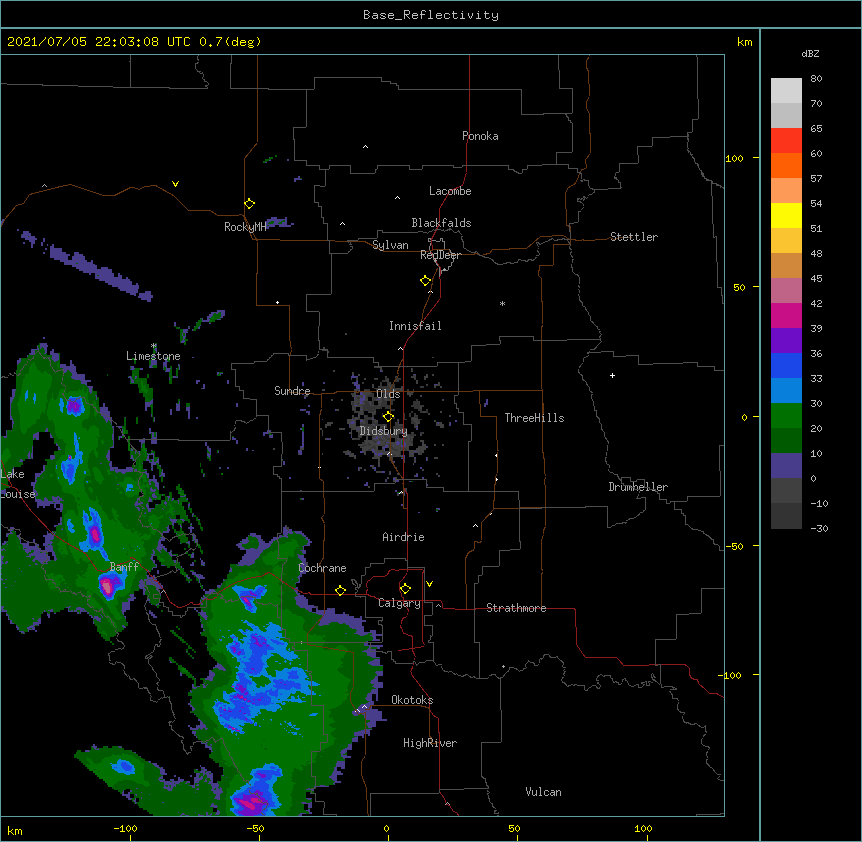Image resolution: width=862 pixels, height=842 pixels.
Task: Click the Banff label
Action: [124, 567]
